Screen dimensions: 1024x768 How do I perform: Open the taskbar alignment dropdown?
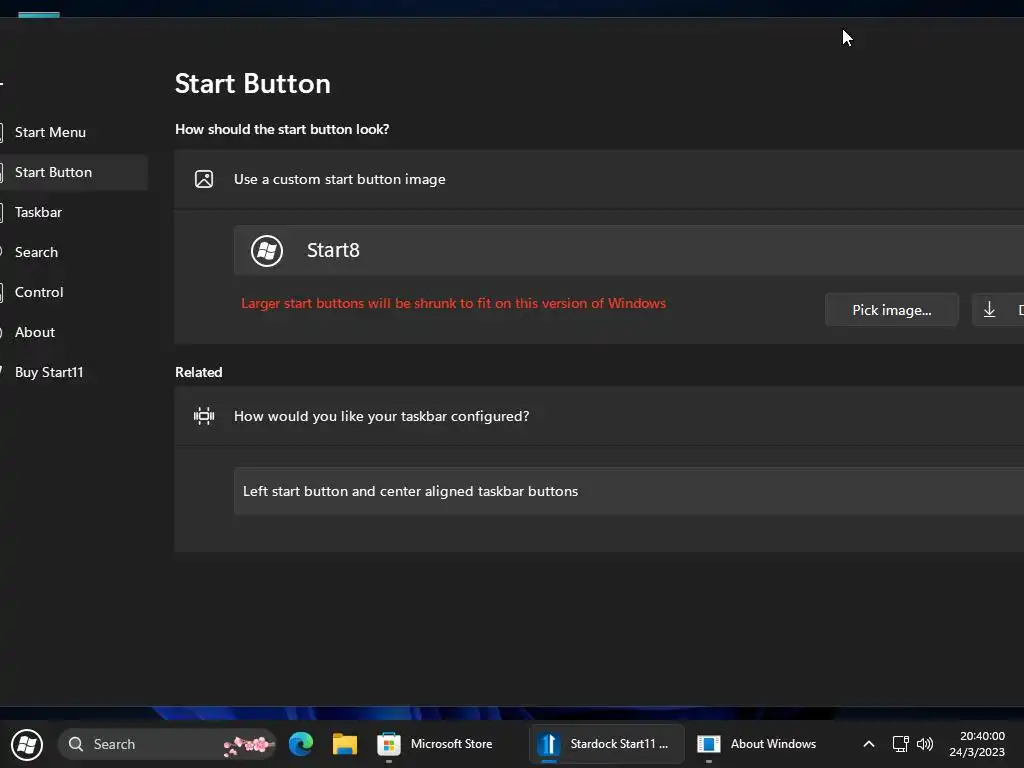tap(628, 491)
